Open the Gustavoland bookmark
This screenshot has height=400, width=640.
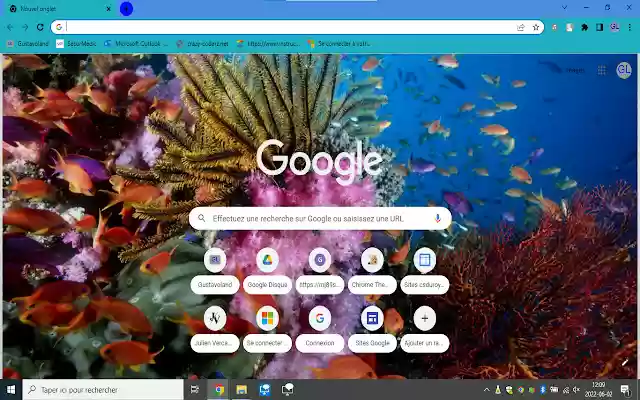point(28,44)
